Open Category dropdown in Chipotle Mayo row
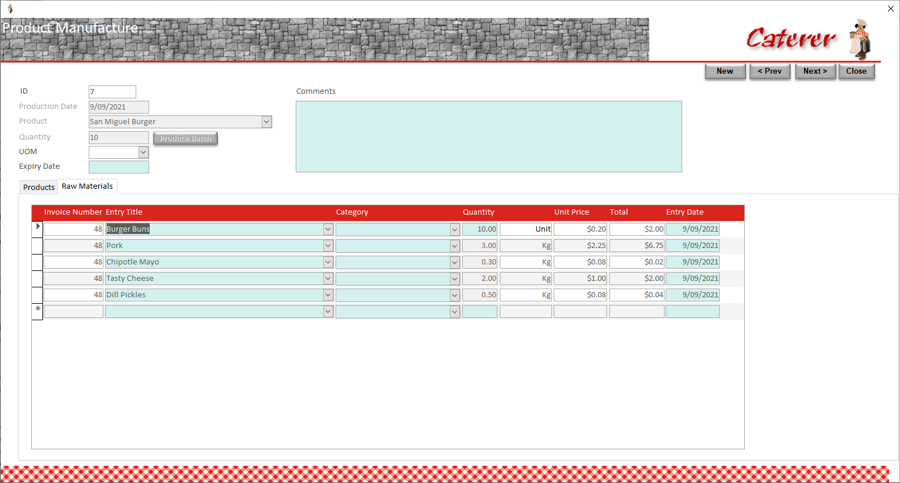 [x=455, y=262]
